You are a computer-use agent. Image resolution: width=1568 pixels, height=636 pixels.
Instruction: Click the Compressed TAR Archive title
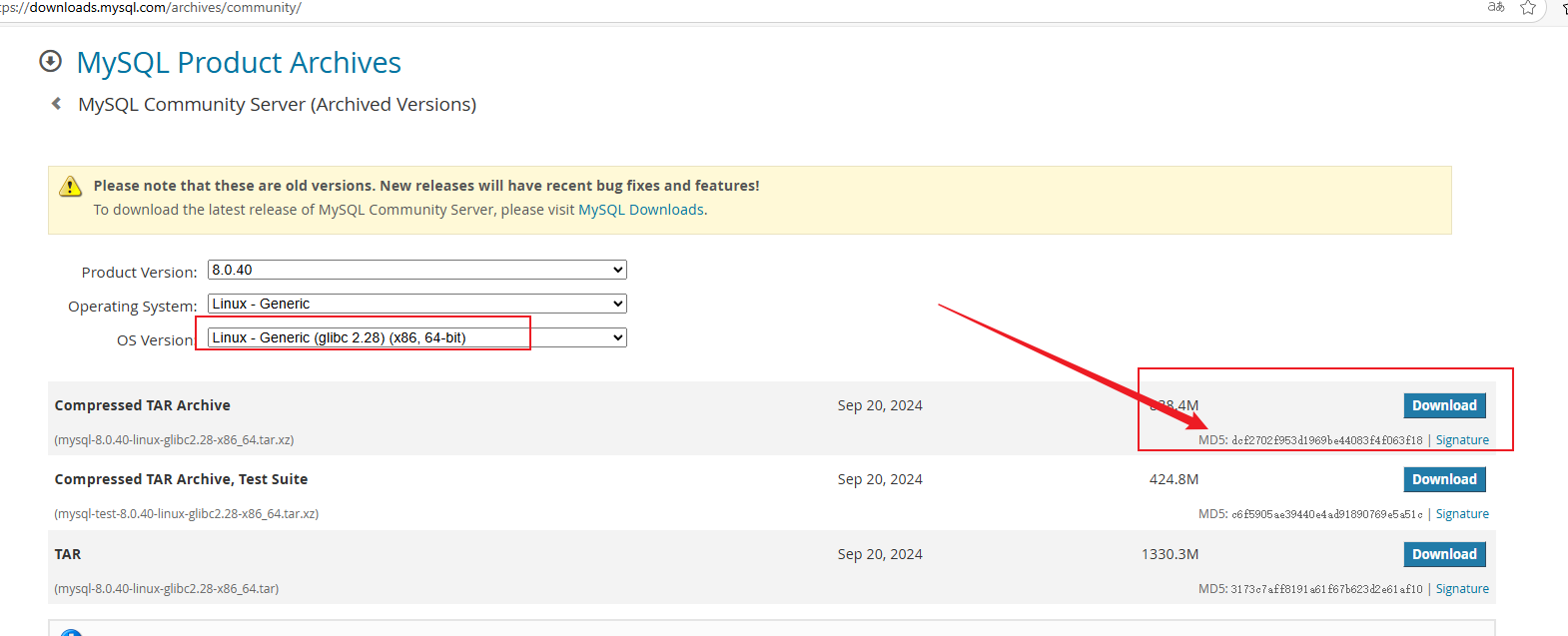point(143,405)
